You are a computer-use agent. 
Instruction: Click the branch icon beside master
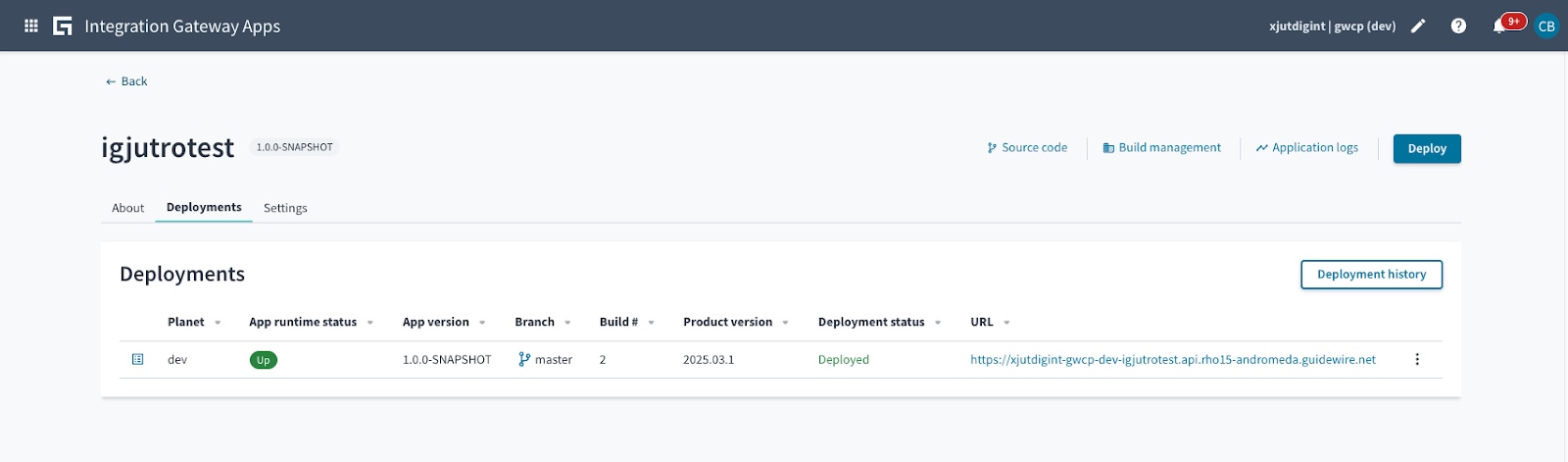(524, 360)
